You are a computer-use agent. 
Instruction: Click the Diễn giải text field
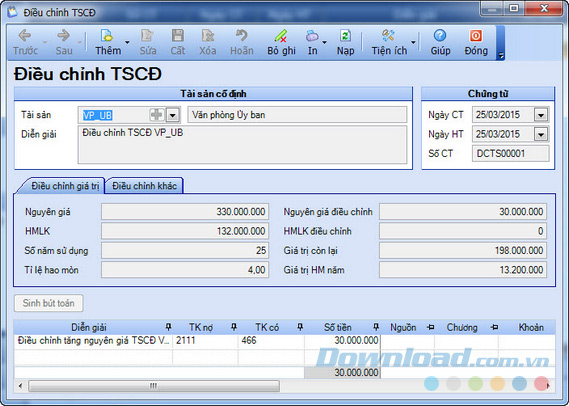tap(242, 144)
